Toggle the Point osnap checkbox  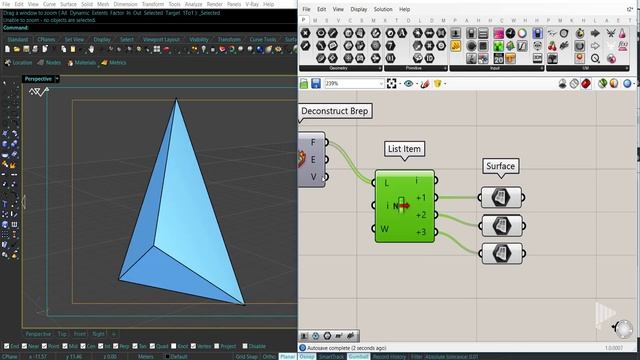tap(44, 346)
